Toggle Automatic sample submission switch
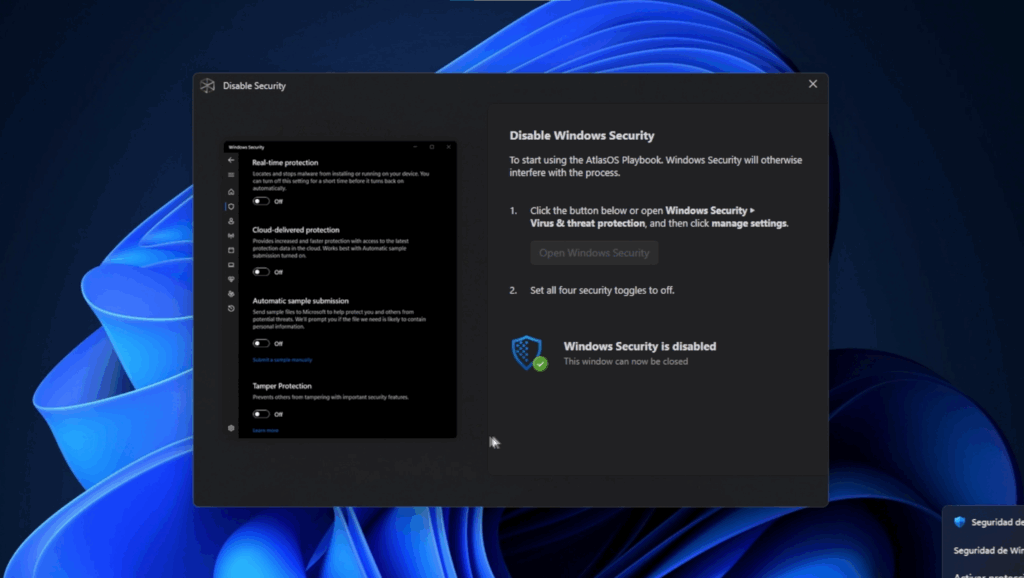This screenshot has height=578, width=1024. point(264,342)
